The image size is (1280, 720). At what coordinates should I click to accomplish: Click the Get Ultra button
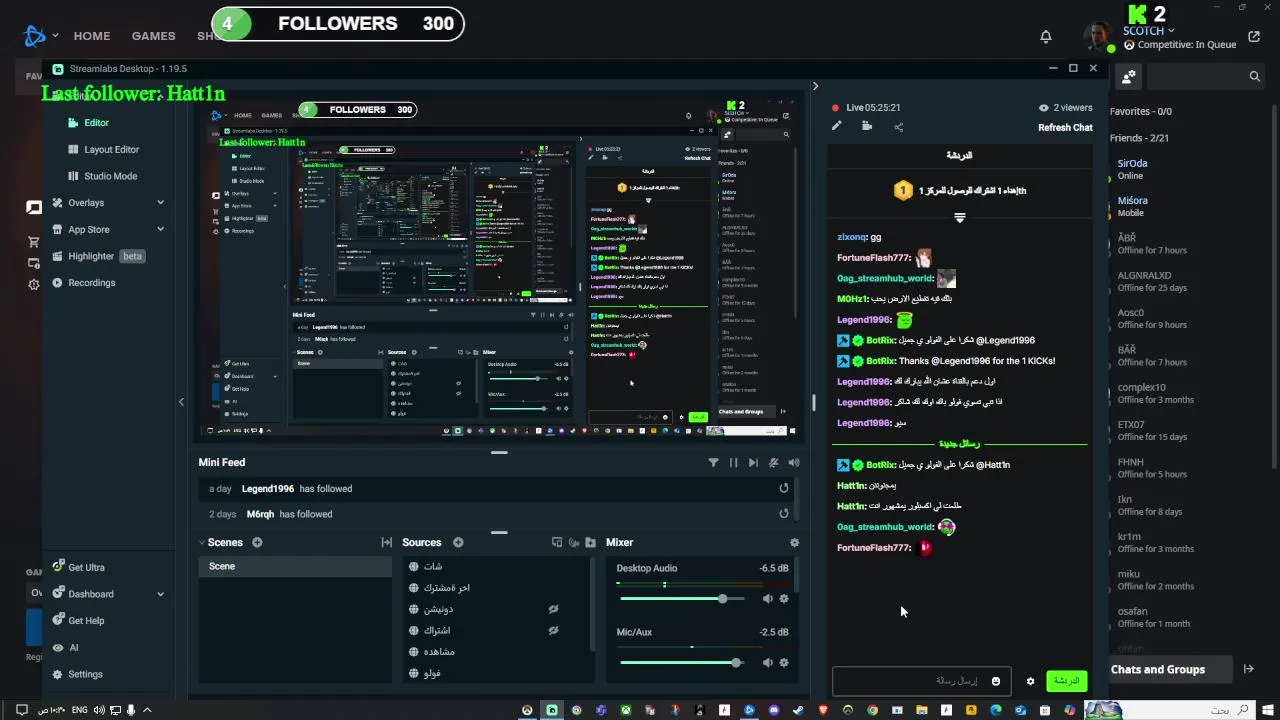[86, 567]
